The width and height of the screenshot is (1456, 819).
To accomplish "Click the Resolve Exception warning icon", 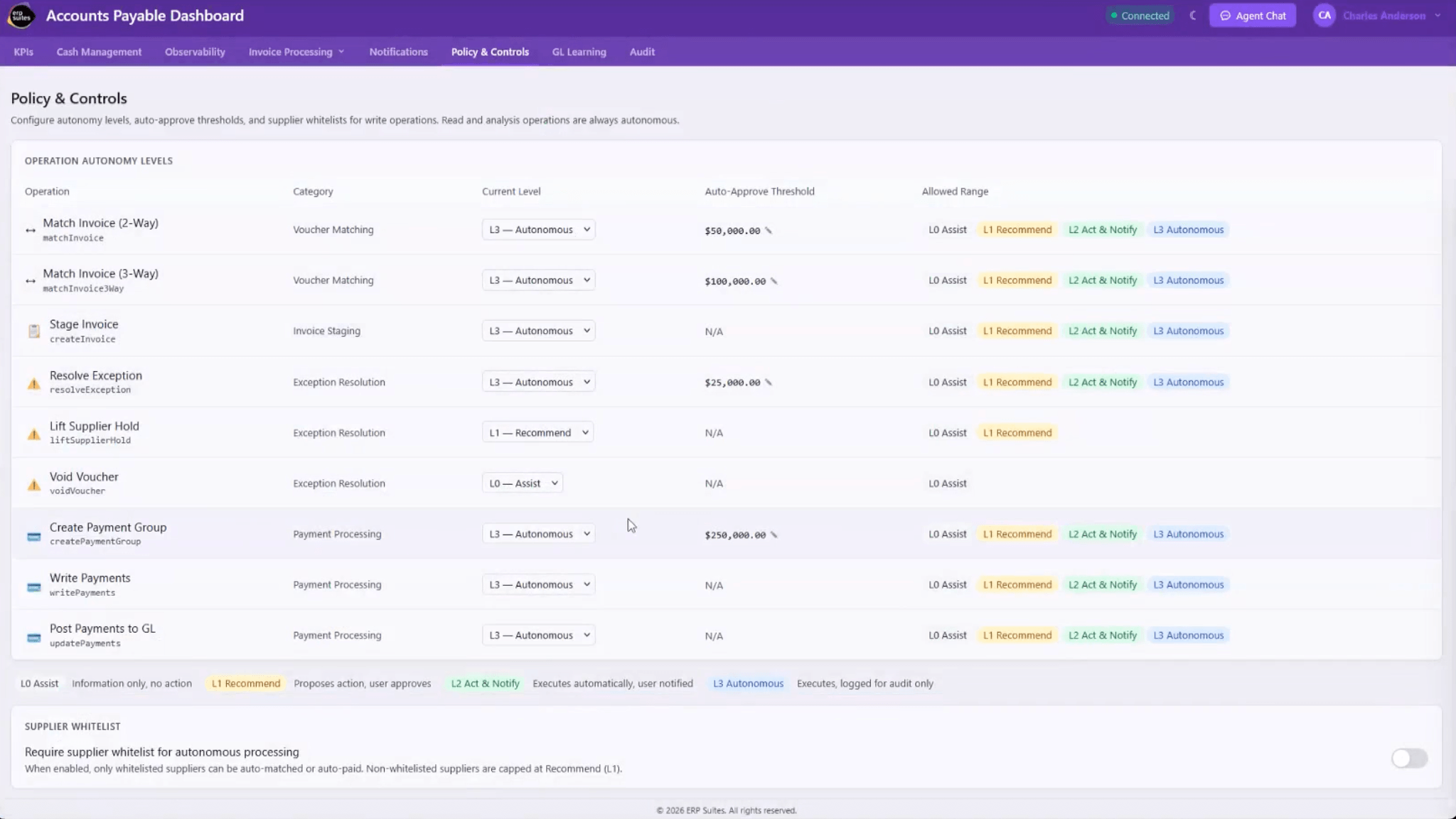I will (x=33, y=384).
